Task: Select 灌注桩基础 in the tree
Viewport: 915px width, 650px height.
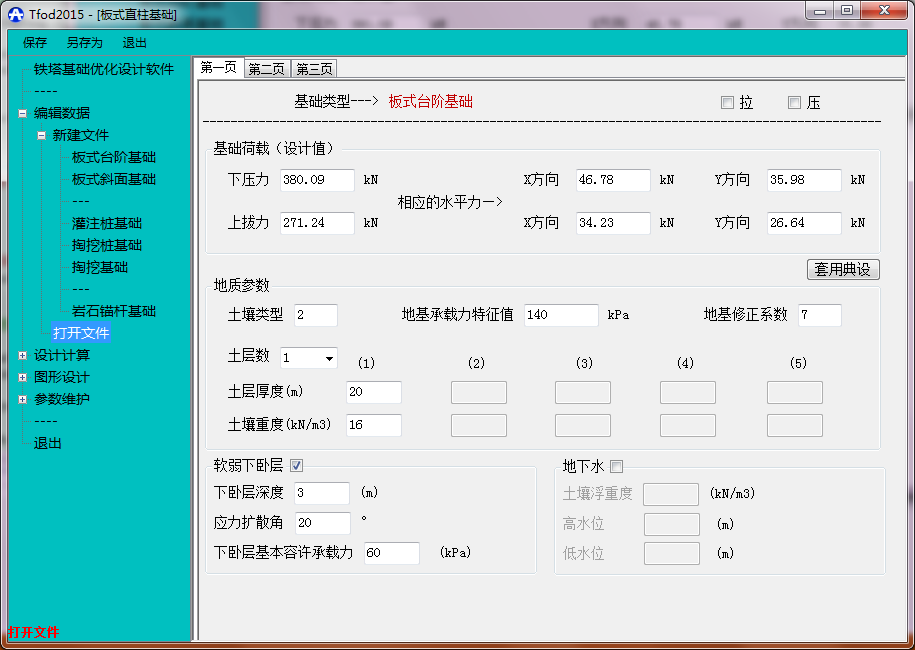Action: coord(107,223)
